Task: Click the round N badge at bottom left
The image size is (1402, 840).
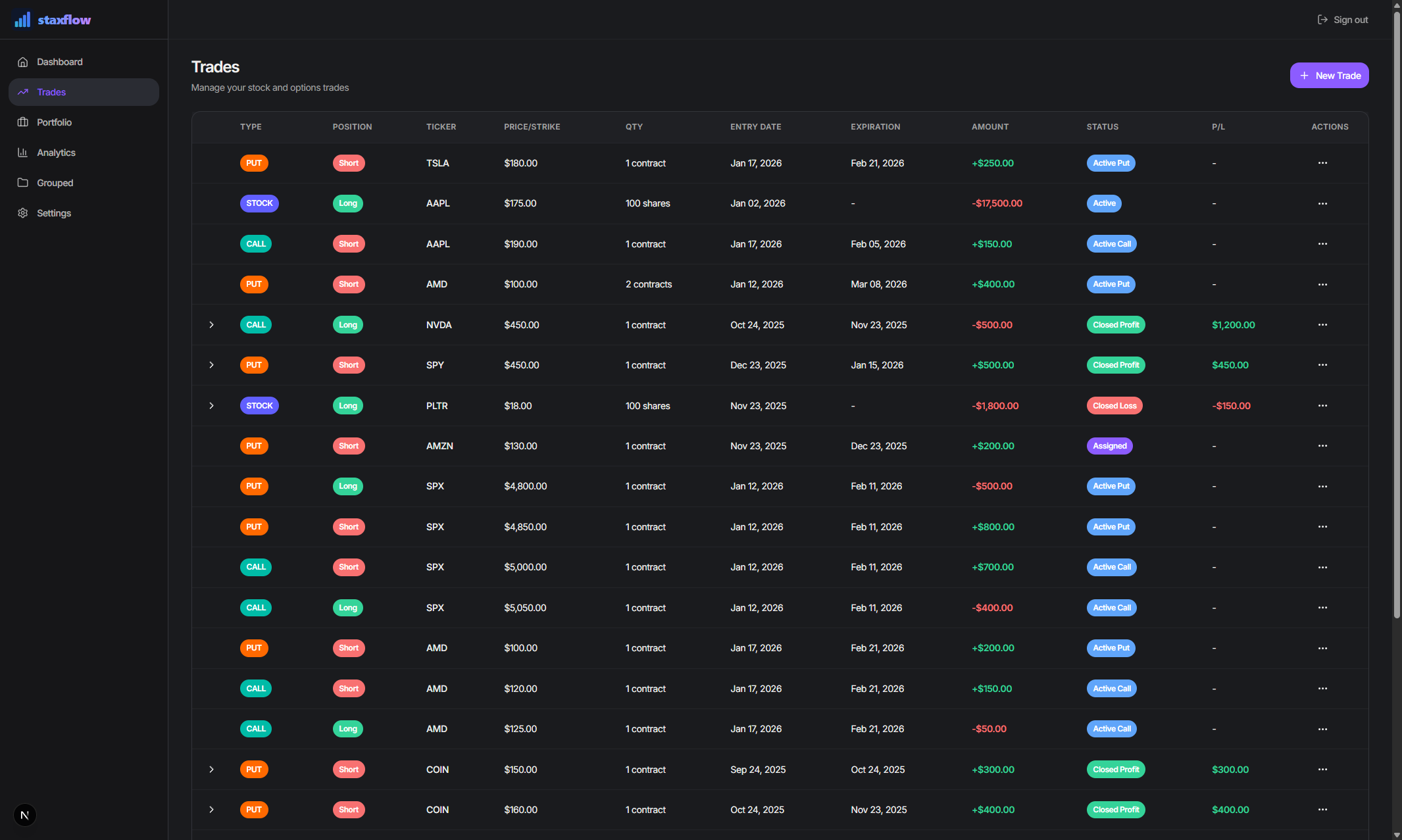Action: point(25,815)
